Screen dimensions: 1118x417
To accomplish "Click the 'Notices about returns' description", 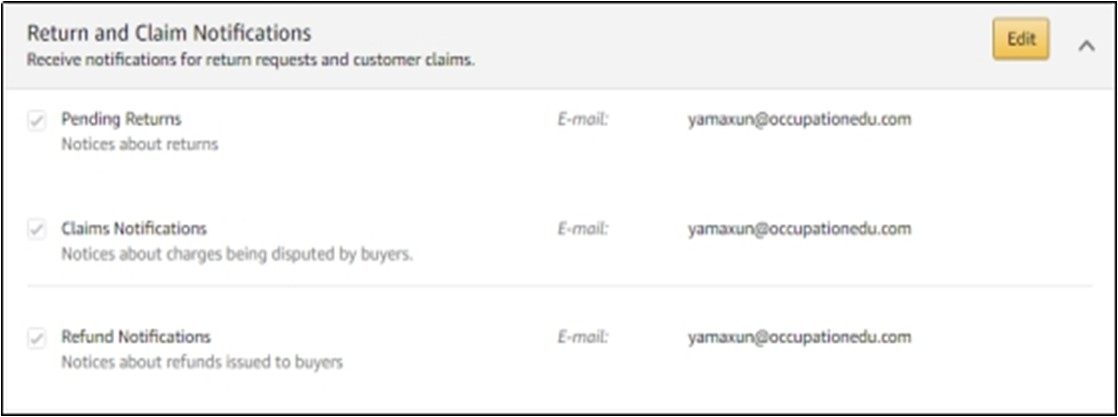I will 140,144.
